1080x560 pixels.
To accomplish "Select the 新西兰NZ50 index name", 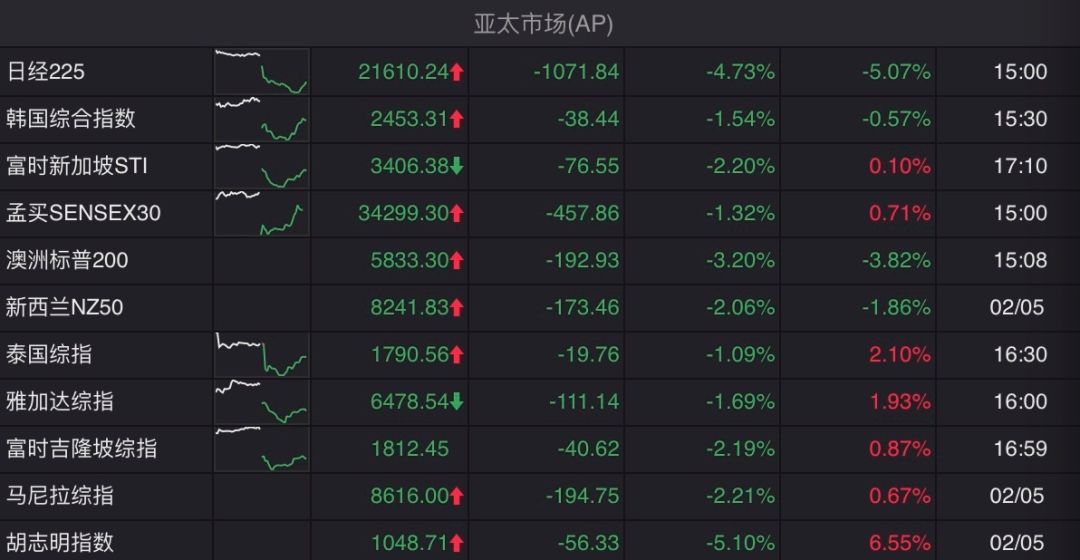I will point(65,307).
